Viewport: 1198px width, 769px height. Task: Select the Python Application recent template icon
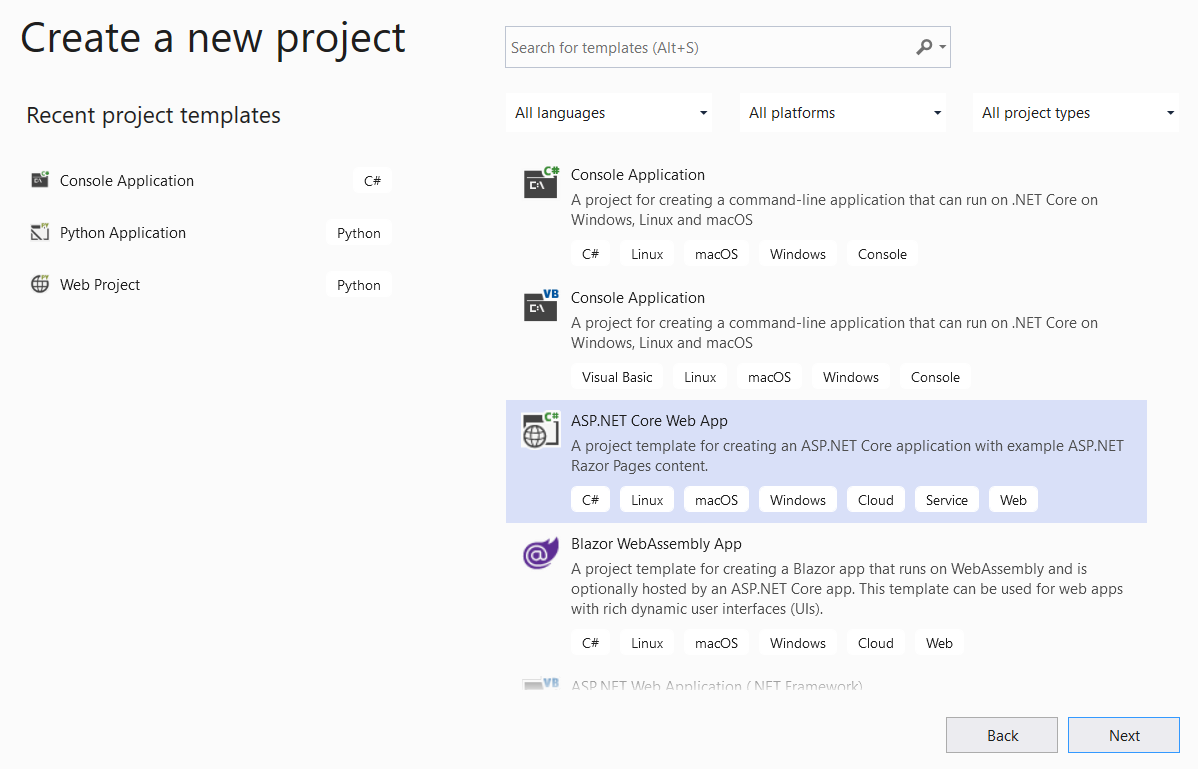(40, 232)
